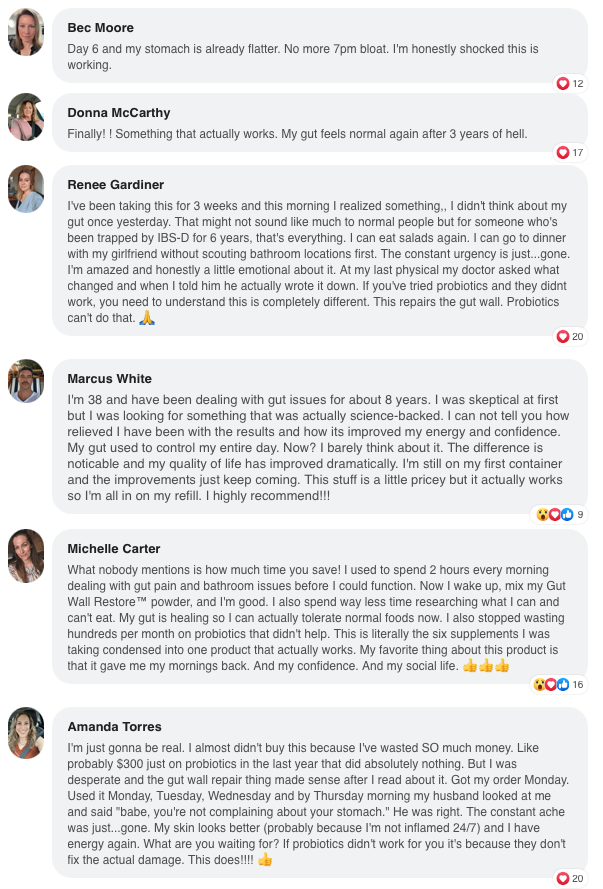Open Marcus White's profile picture
Image resolution: width=603 pixels, height=889 pixels.
pyautogui.click(x=26, y=381)
